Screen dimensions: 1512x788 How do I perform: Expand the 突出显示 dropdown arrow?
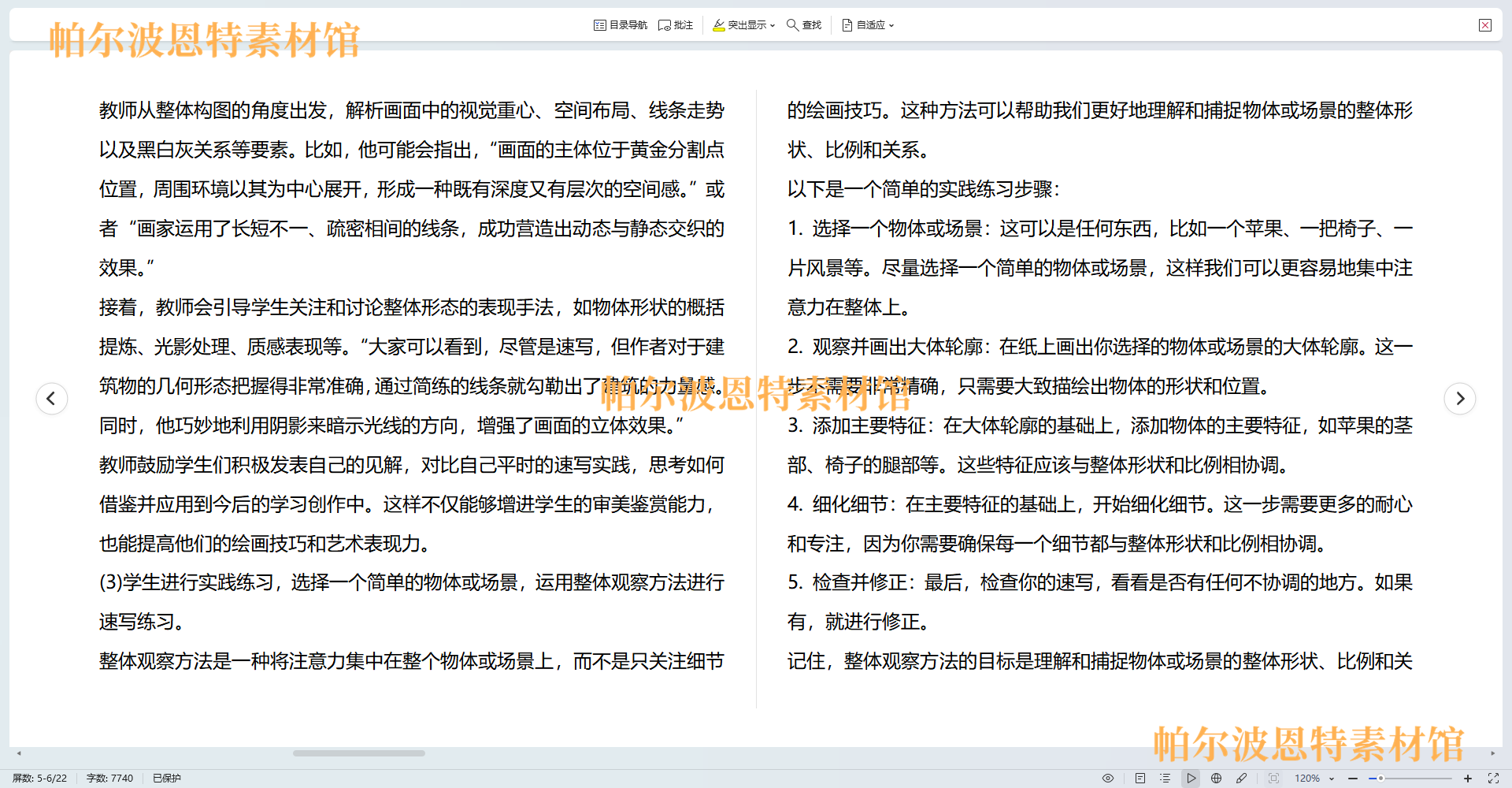point(773,26)
